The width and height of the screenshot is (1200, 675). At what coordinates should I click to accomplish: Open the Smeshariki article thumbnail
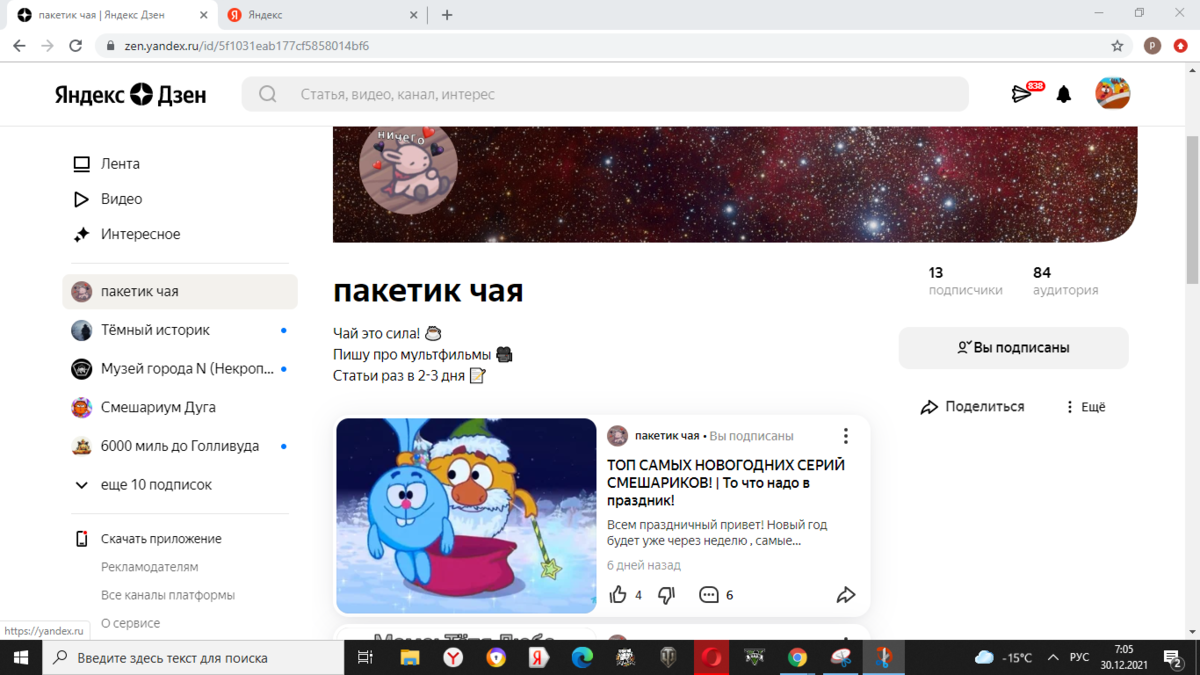click(466, 516)
